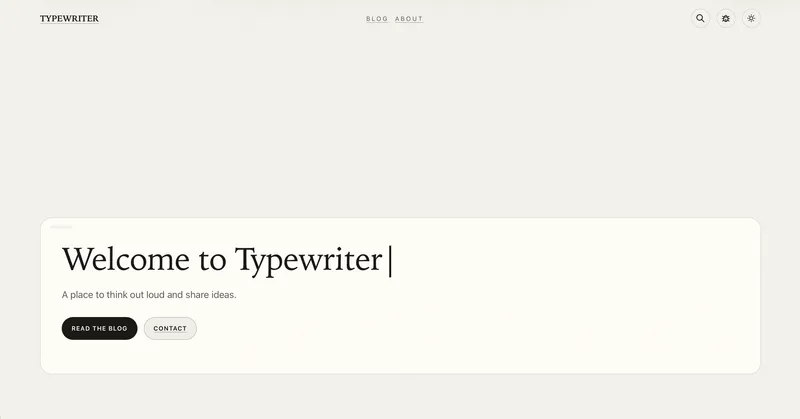800x419 pixels.
Task: Go home via the TYPEWRITER logo
Action: pos(69,19)
